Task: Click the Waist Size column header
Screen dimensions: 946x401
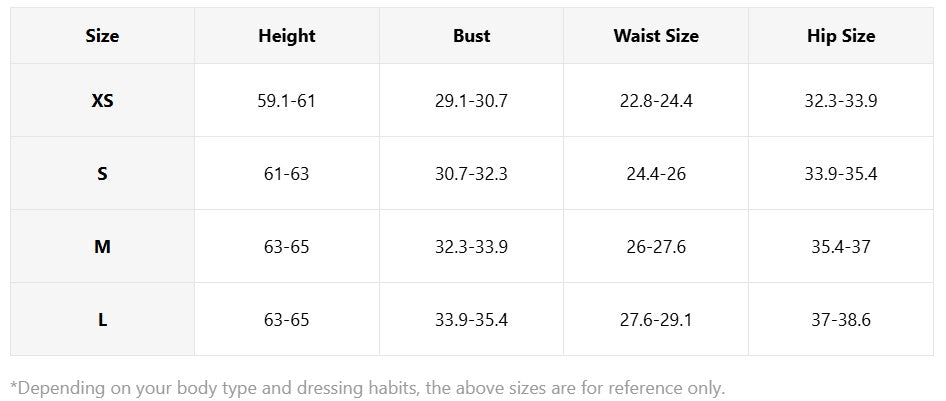Action: click(x=656, y=36)
